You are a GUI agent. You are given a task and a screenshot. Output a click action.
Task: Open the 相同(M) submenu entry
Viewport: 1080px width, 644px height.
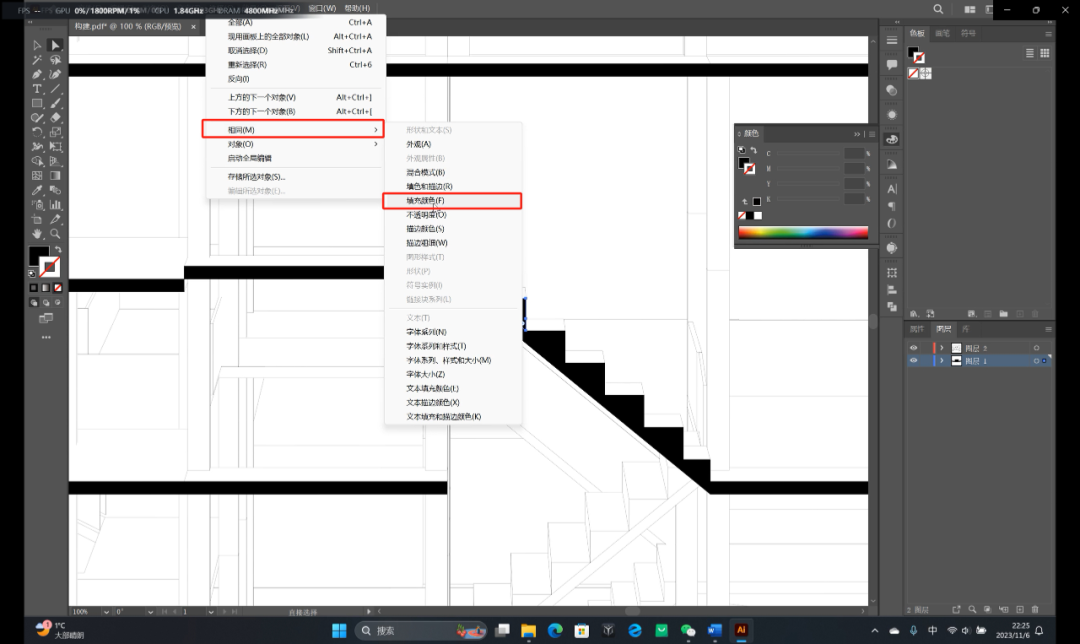coord(293,129)
